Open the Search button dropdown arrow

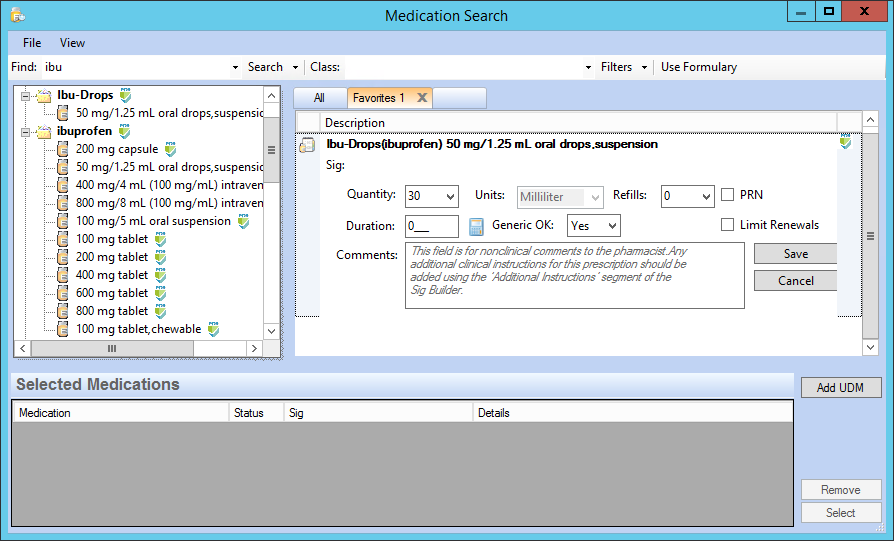[295, 67]
